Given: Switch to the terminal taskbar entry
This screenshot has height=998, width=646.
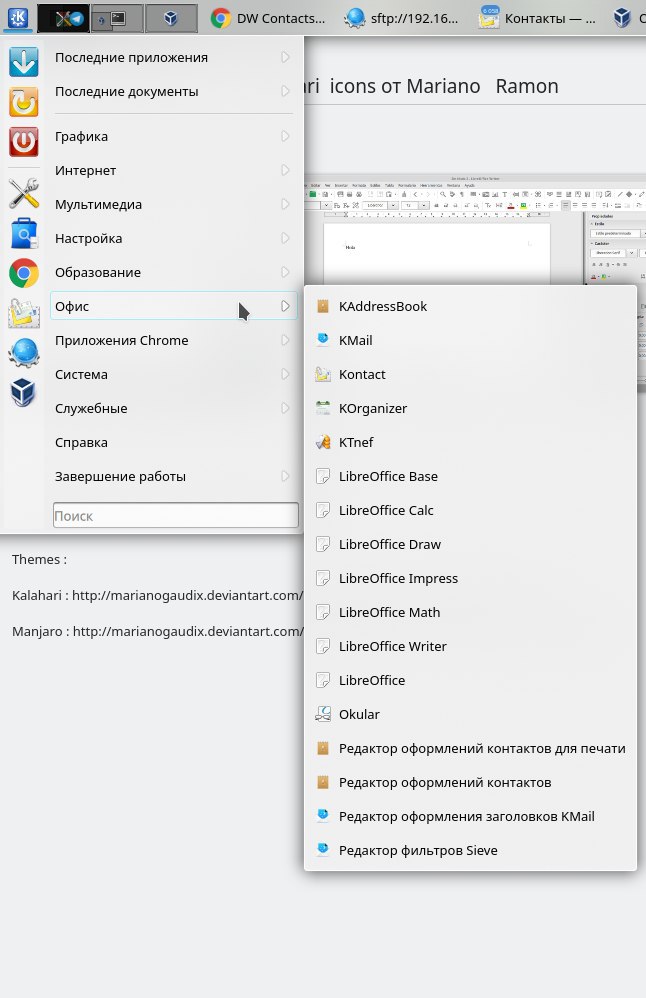Looking at the screenshot, I should [117, 18].
